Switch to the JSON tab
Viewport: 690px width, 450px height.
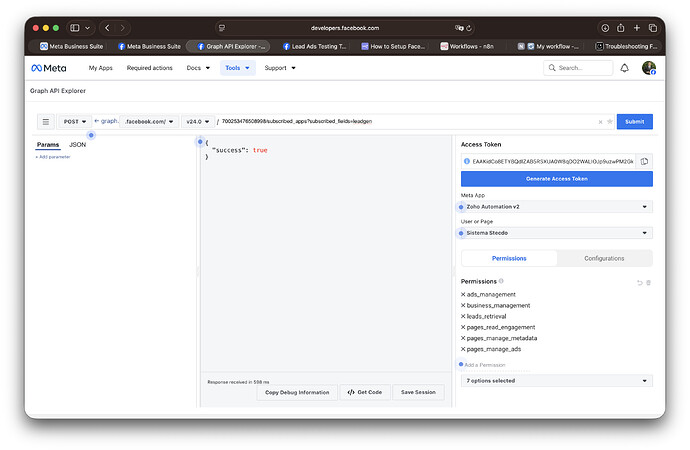[77, 145]
